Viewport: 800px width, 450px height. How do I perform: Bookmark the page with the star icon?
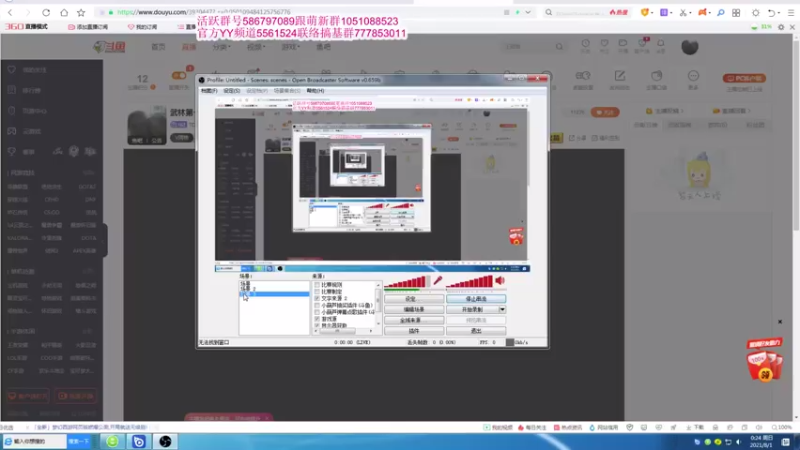click(x=81, y=12)
